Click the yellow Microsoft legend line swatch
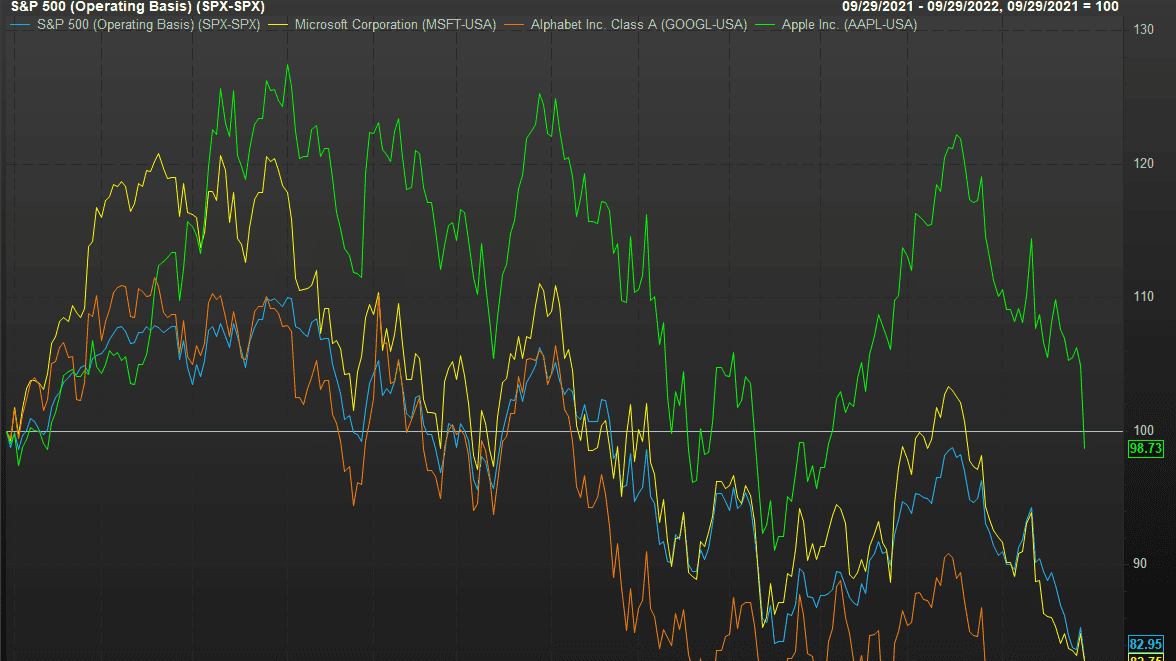 point(278,25)
